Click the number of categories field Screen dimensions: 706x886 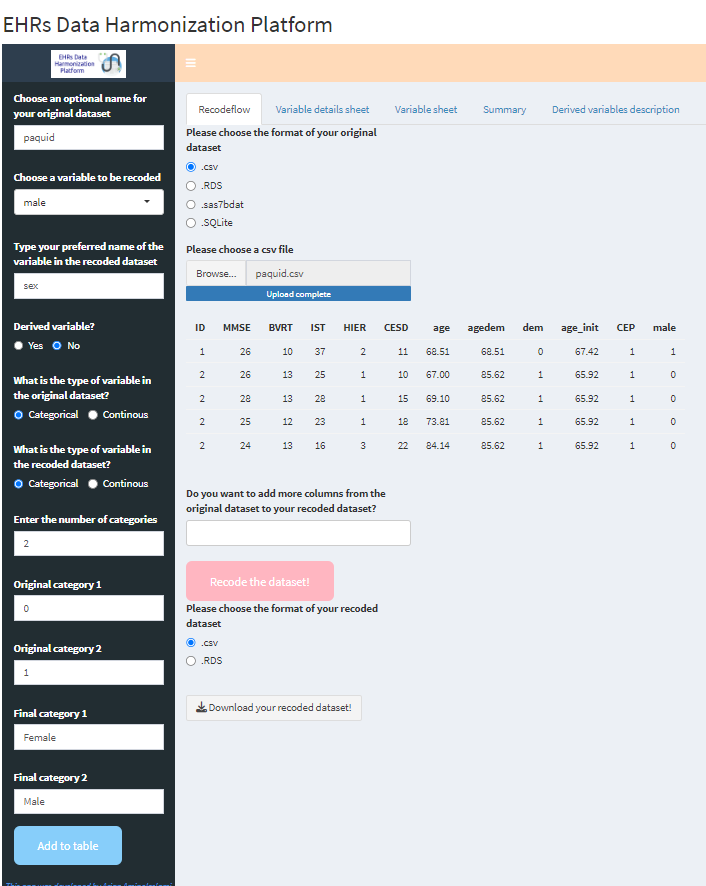pos(89,544)
